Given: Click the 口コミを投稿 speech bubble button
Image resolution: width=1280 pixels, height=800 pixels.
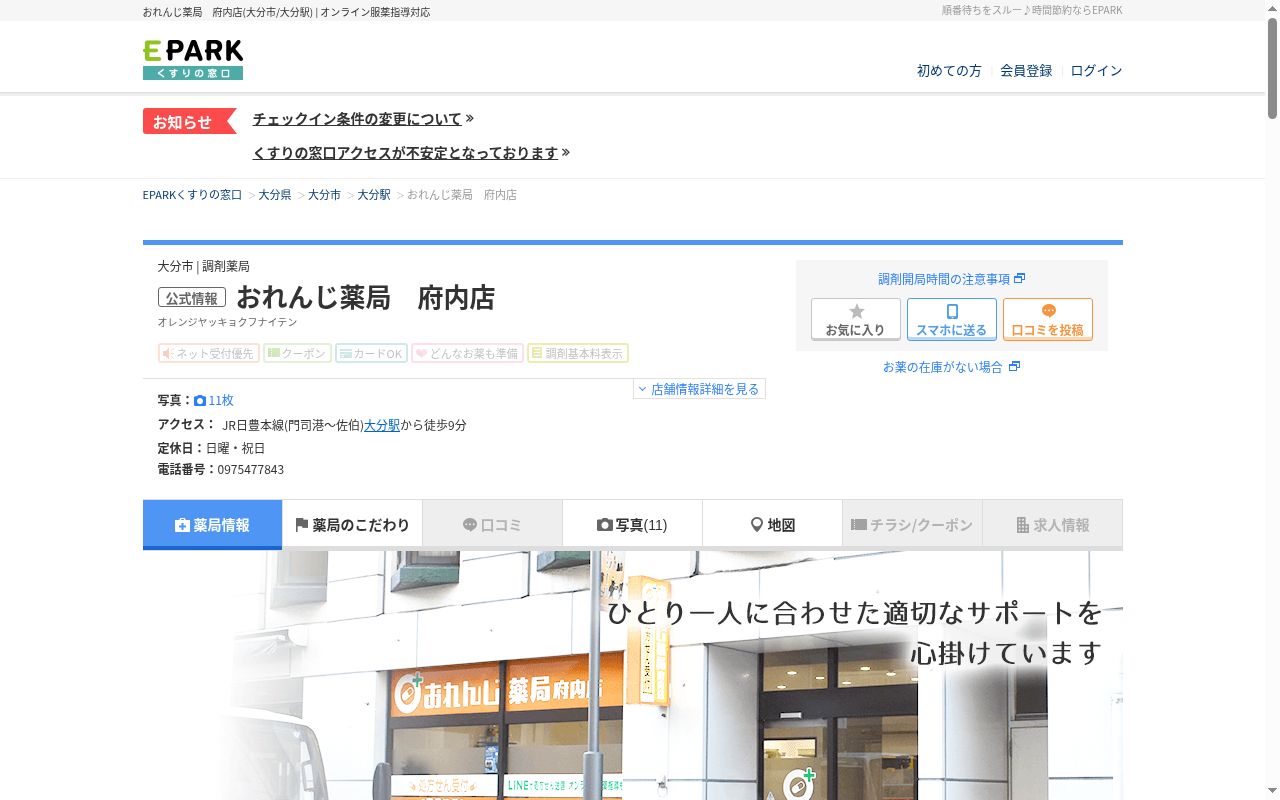Looking at the screenshot, I should tap(1048, 319).
